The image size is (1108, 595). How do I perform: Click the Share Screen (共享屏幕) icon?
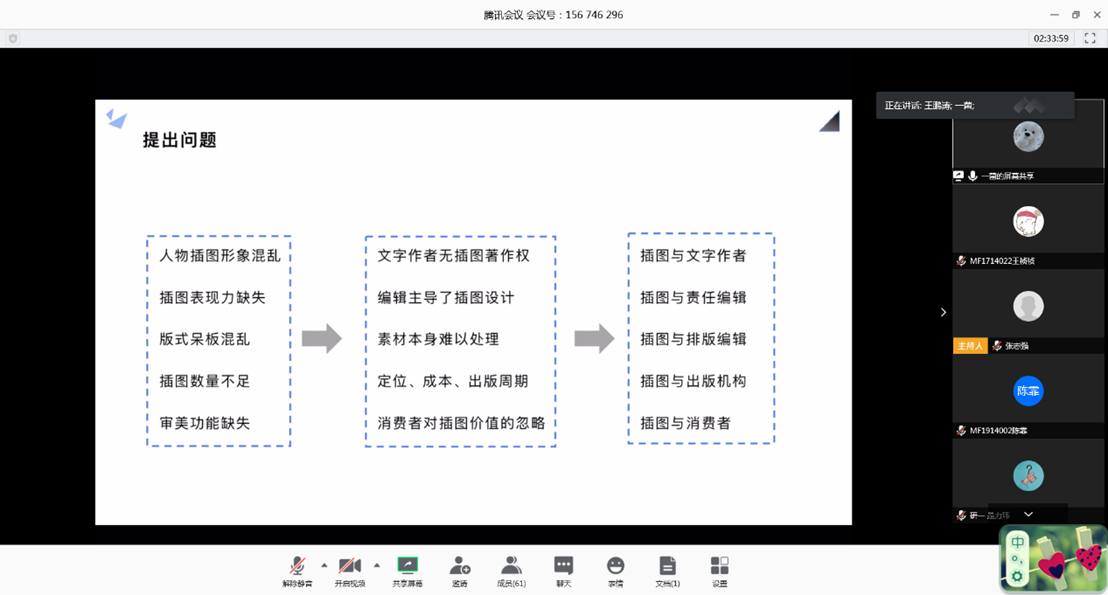pyautogui.click(x=407, y=567)
